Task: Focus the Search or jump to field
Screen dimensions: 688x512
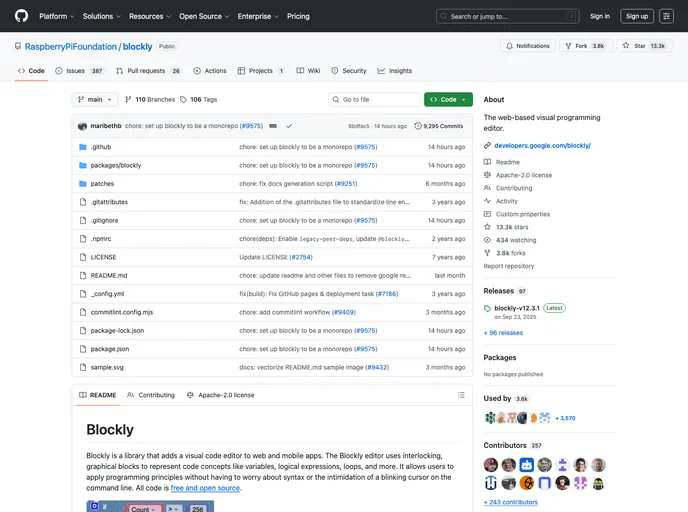Action: tap(507, 16)
